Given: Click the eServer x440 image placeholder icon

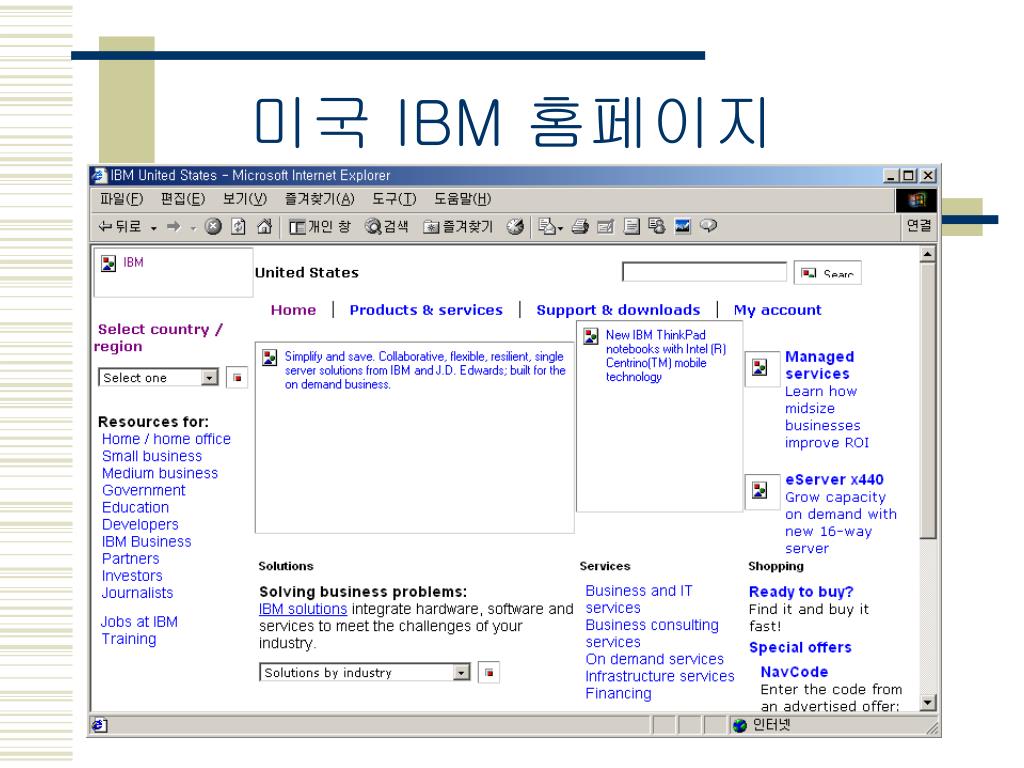Looking at the screenshot, I should (760, 490).
